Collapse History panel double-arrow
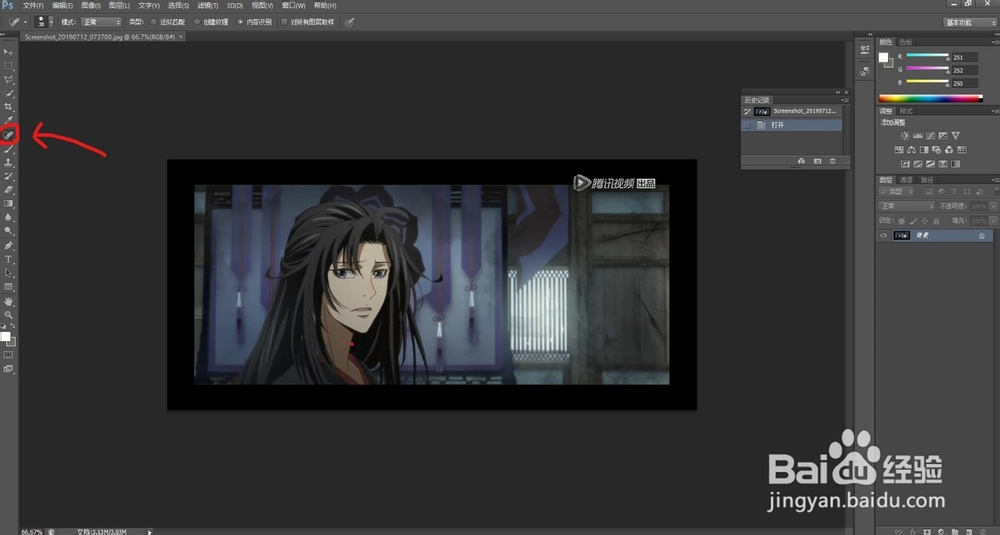The height and width of the screenshot is (535, 1000). [x=838, y=92]
